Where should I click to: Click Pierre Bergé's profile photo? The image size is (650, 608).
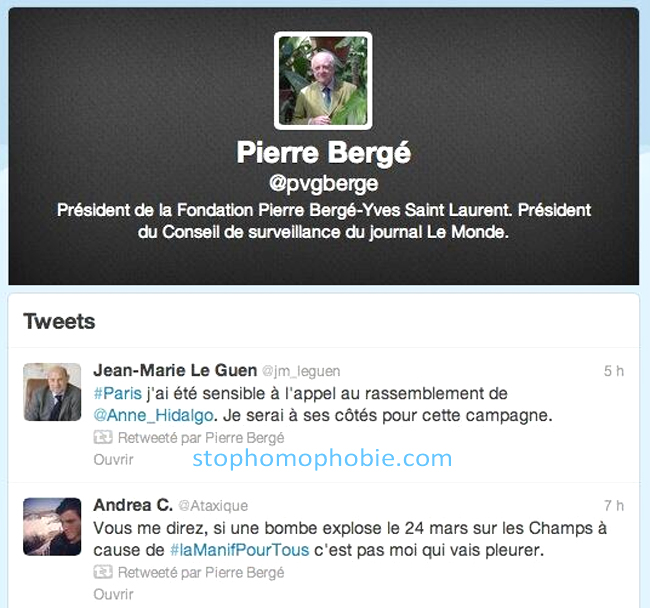tap(323, 80)
